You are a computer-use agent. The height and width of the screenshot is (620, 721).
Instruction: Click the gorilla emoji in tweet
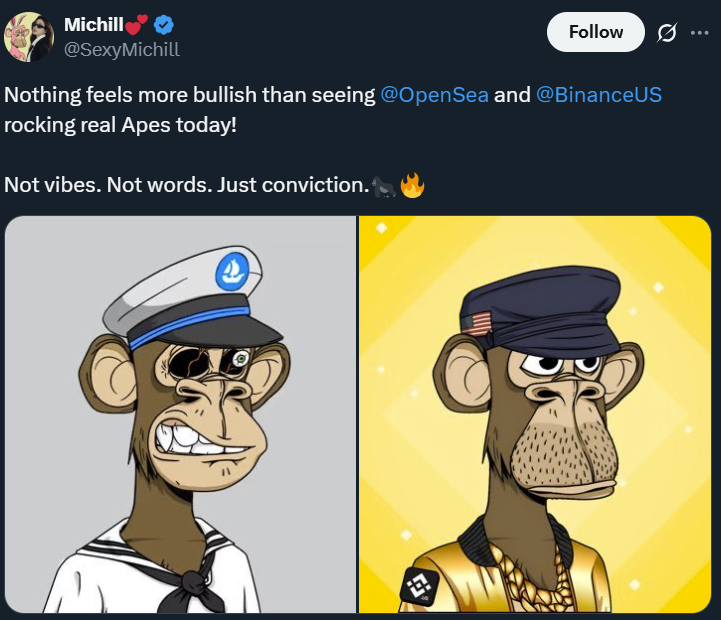tap(383, 185)
